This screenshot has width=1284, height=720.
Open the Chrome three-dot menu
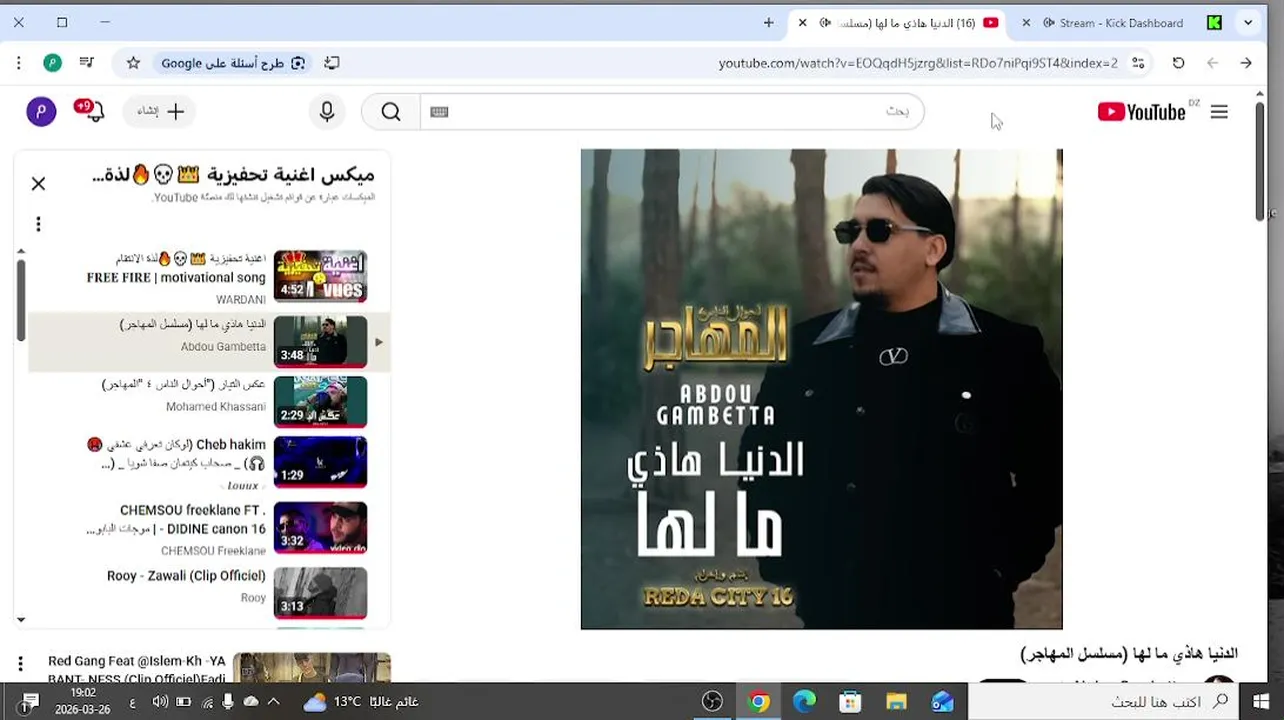coord(19,63)
